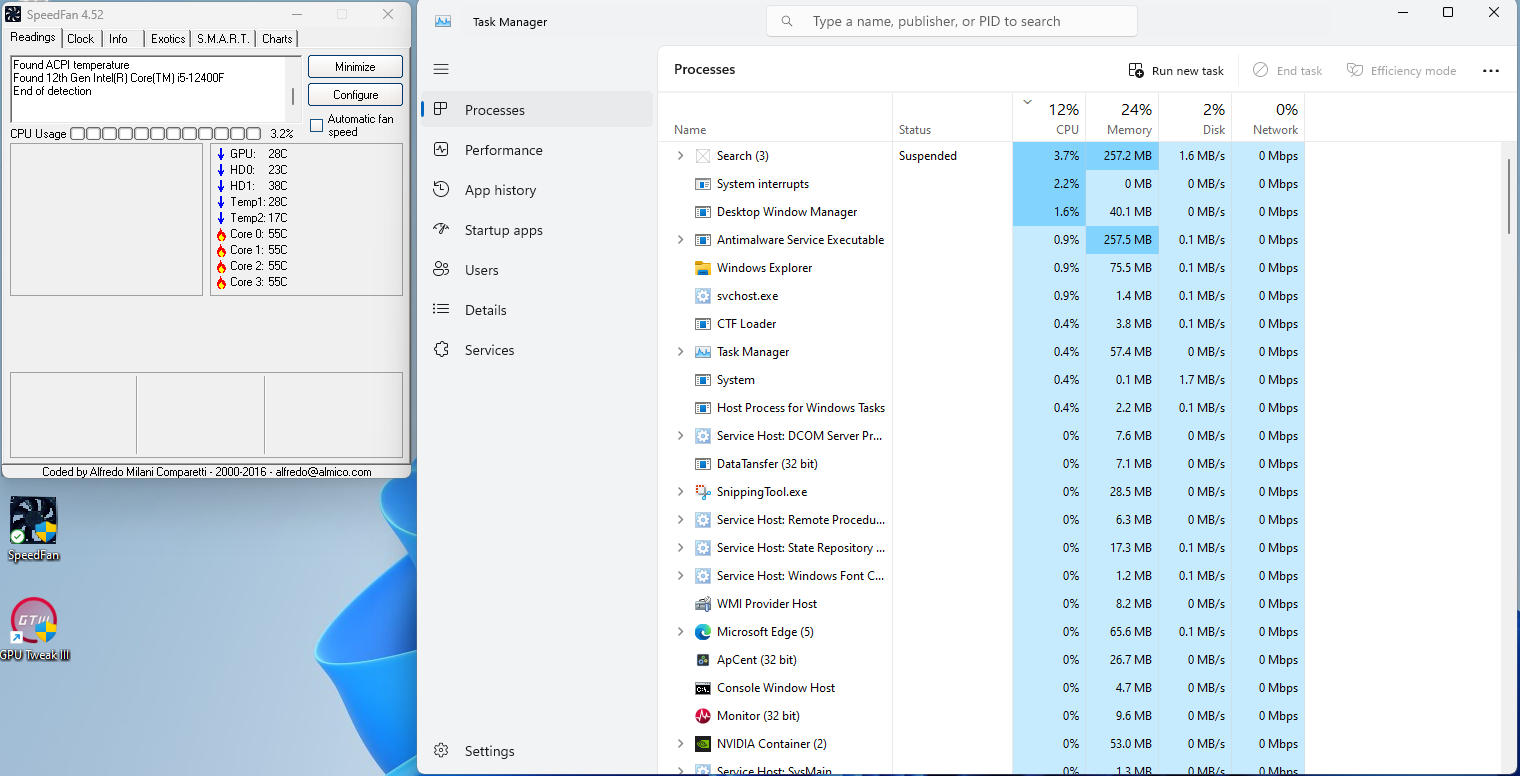This screenshot has height=776, width=1520.
Task: Click the End task button
Action: pos(1288,71)
